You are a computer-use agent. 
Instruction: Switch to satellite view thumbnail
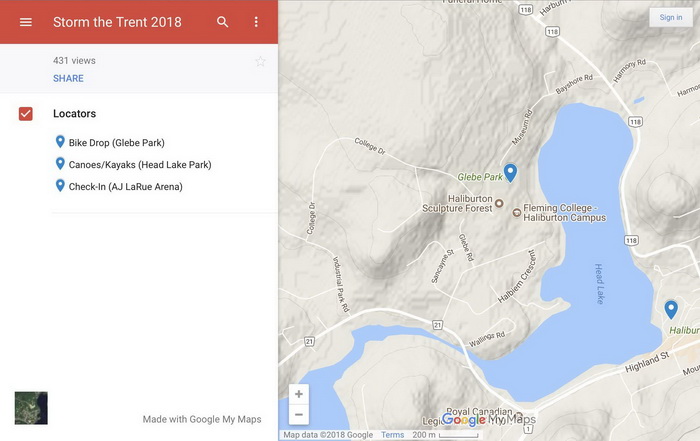click(31, 408)
